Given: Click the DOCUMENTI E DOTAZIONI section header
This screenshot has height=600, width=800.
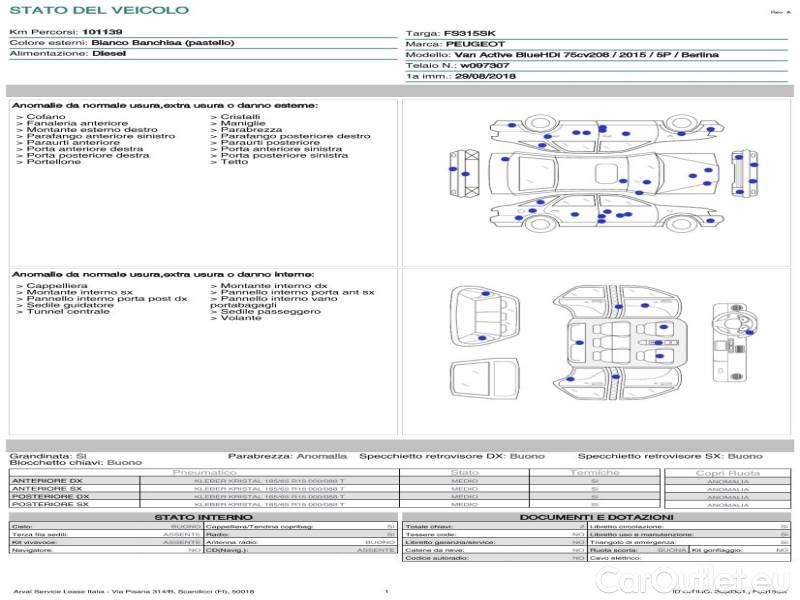Looking at the screenshot, I should [595, 517].
